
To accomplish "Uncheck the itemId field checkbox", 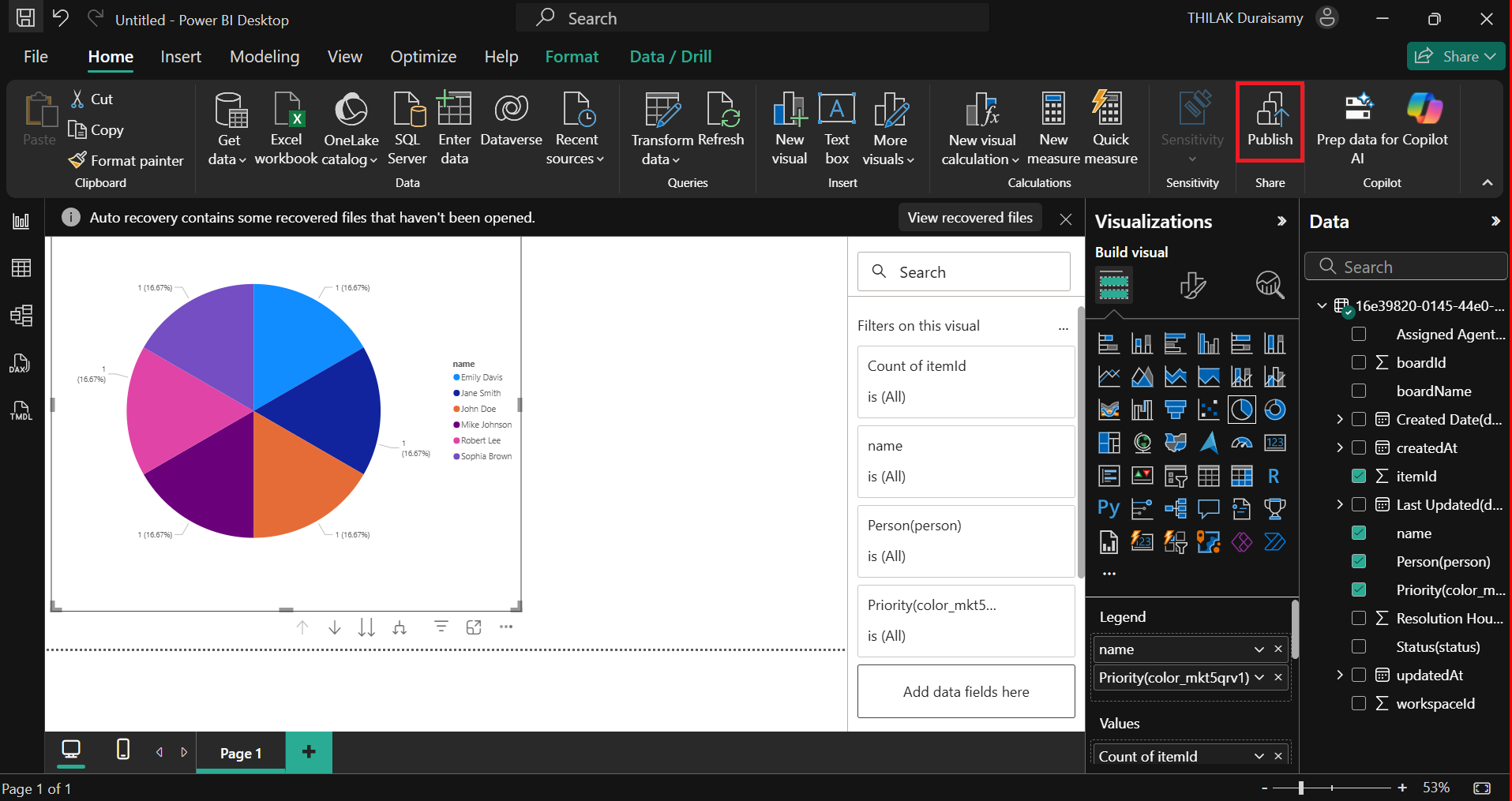I will pos(1359,476).
